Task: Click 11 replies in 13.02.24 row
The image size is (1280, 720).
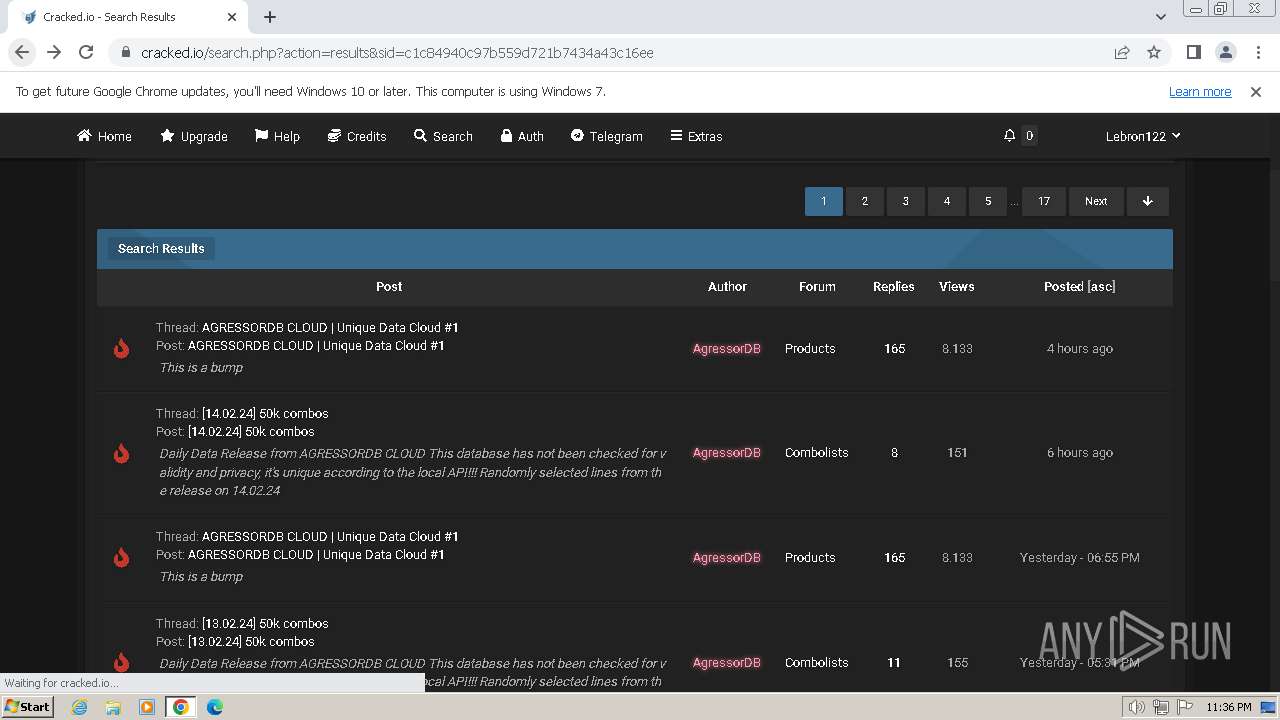Action: point(894,662)
